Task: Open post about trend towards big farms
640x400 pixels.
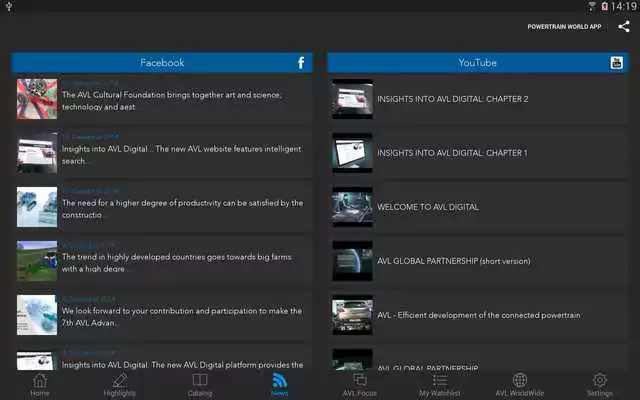Action: coord(162,261)
